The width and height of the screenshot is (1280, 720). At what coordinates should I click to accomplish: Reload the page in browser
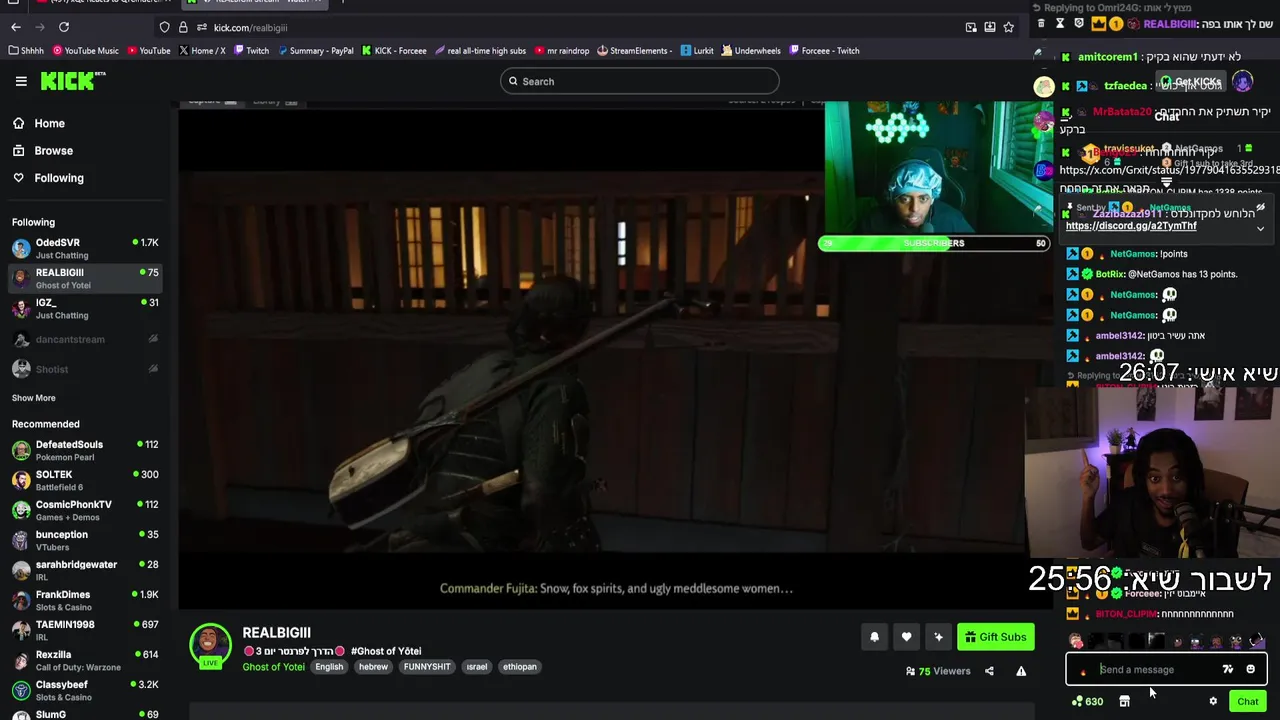point(64,28)
